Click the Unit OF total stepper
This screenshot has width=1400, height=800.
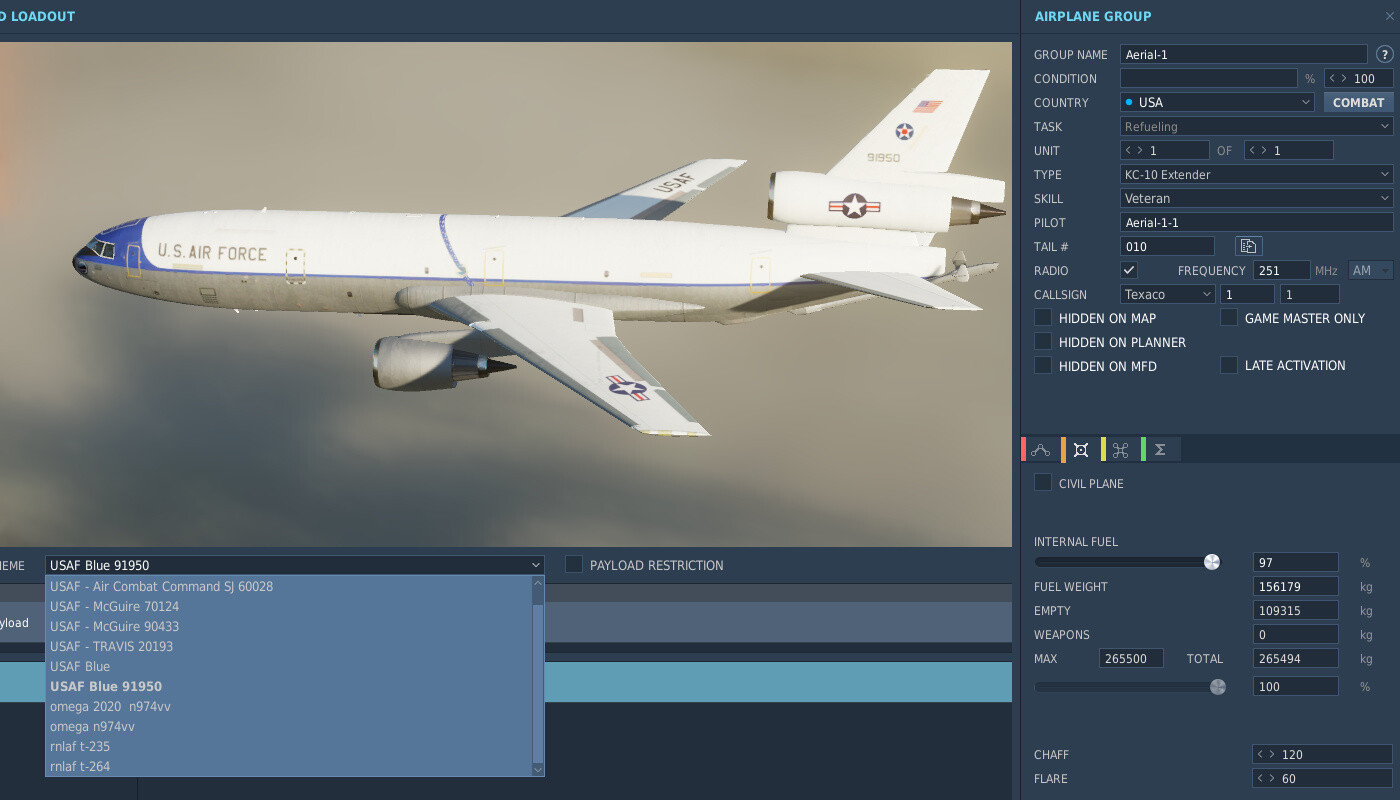pyautogui.click(x=1288, y=150)
